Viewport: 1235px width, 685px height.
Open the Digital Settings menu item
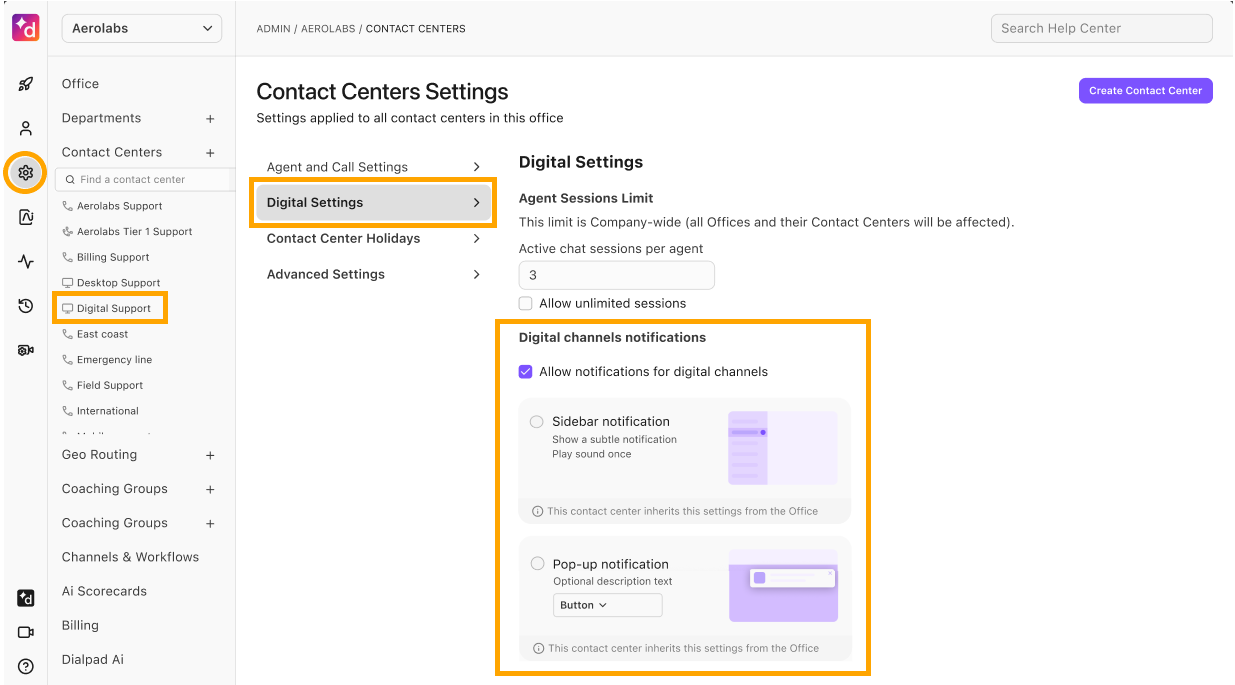[373, 203]
